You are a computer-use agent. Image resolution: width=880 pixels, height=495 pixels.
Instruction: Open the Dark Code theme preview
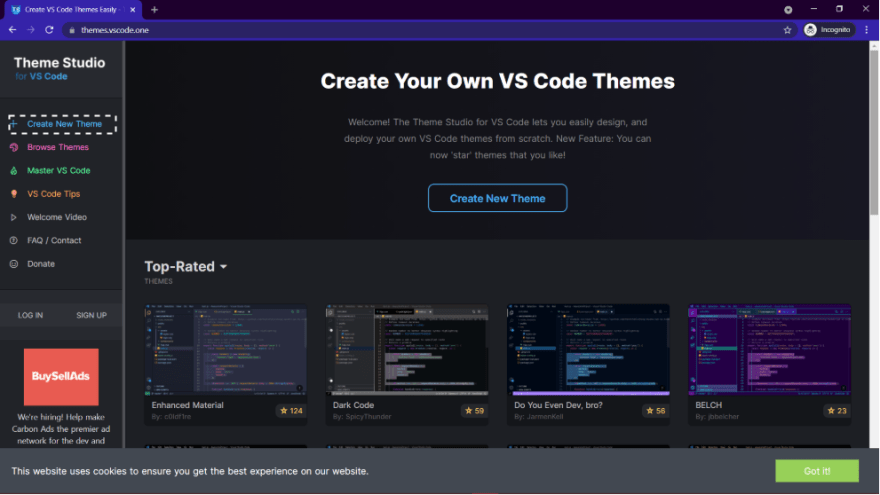point(407,350)
